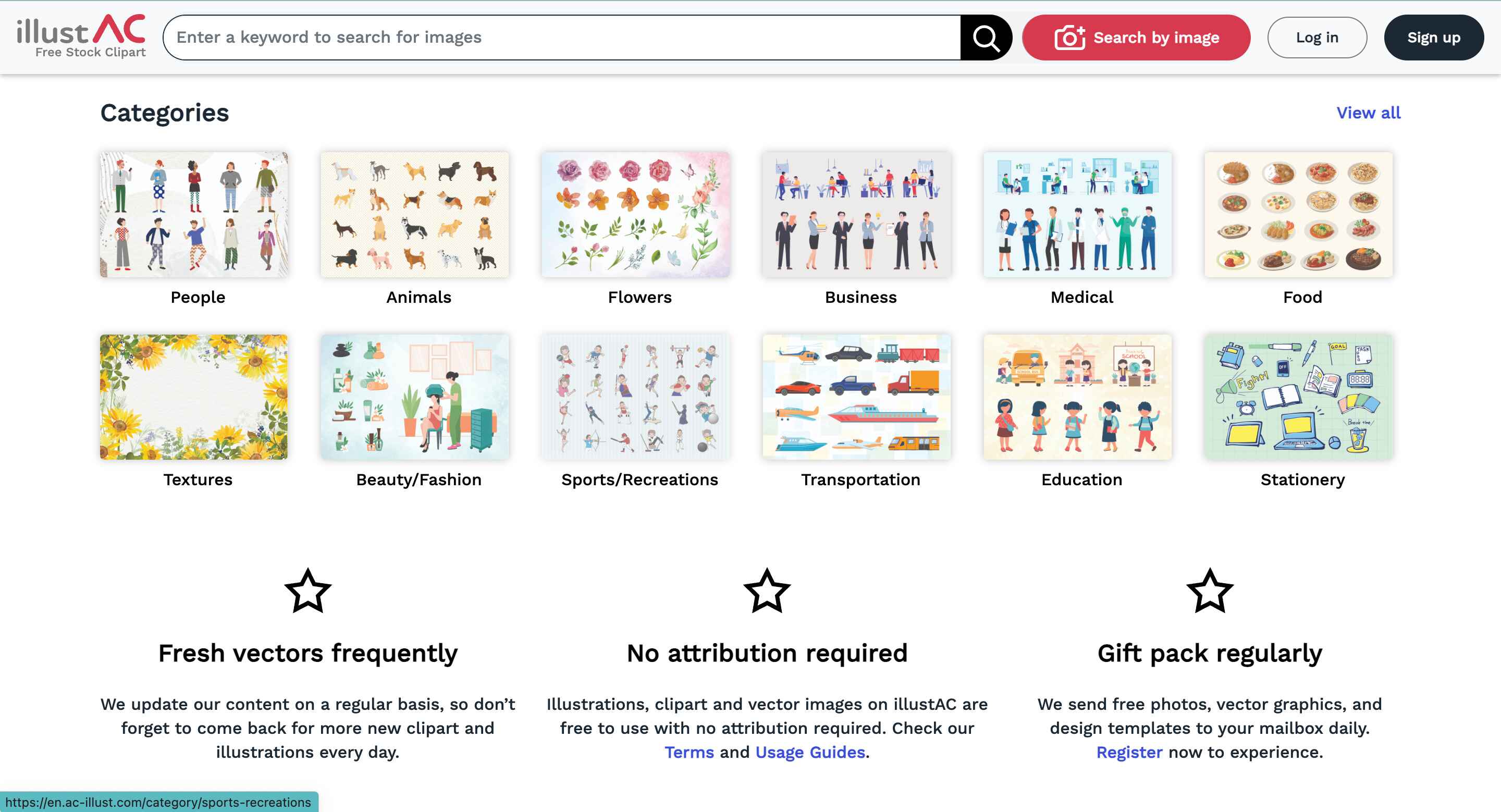Screen dimensions: 1501x812
Task: Click the star icon above Fresh vectors frequently
Action: click(307, 590)
